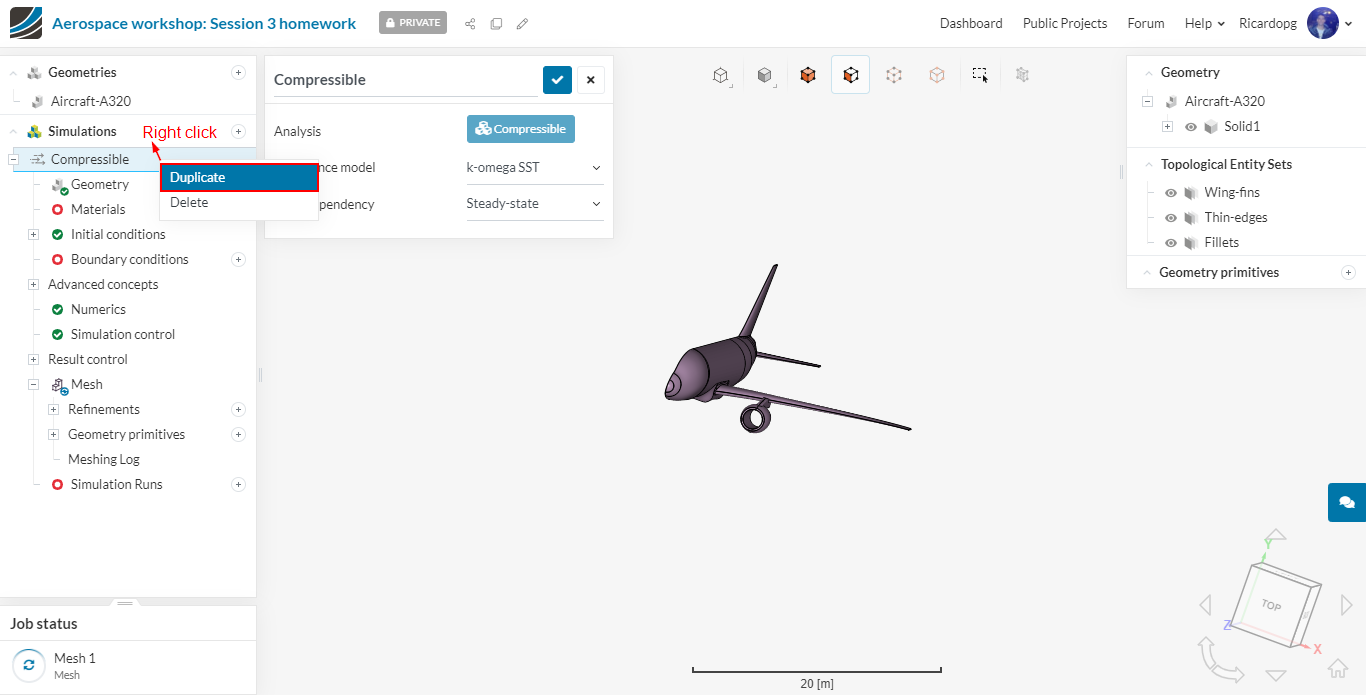Viewport: 1366px width, 695px height.
Task: Click the home view icon near orientation cube
Action: pos(1338,667)
